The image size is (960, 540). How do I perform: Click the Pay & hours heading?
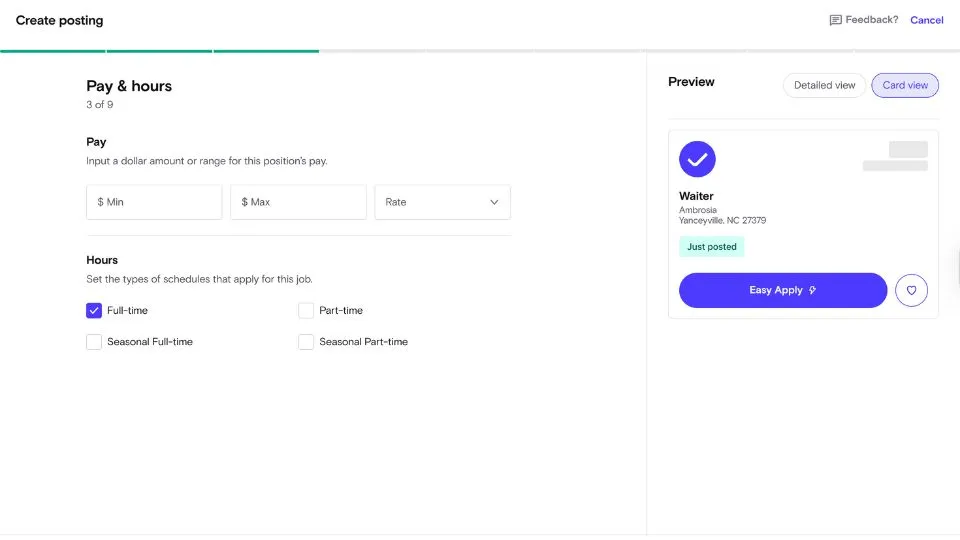tap(129, 86)
